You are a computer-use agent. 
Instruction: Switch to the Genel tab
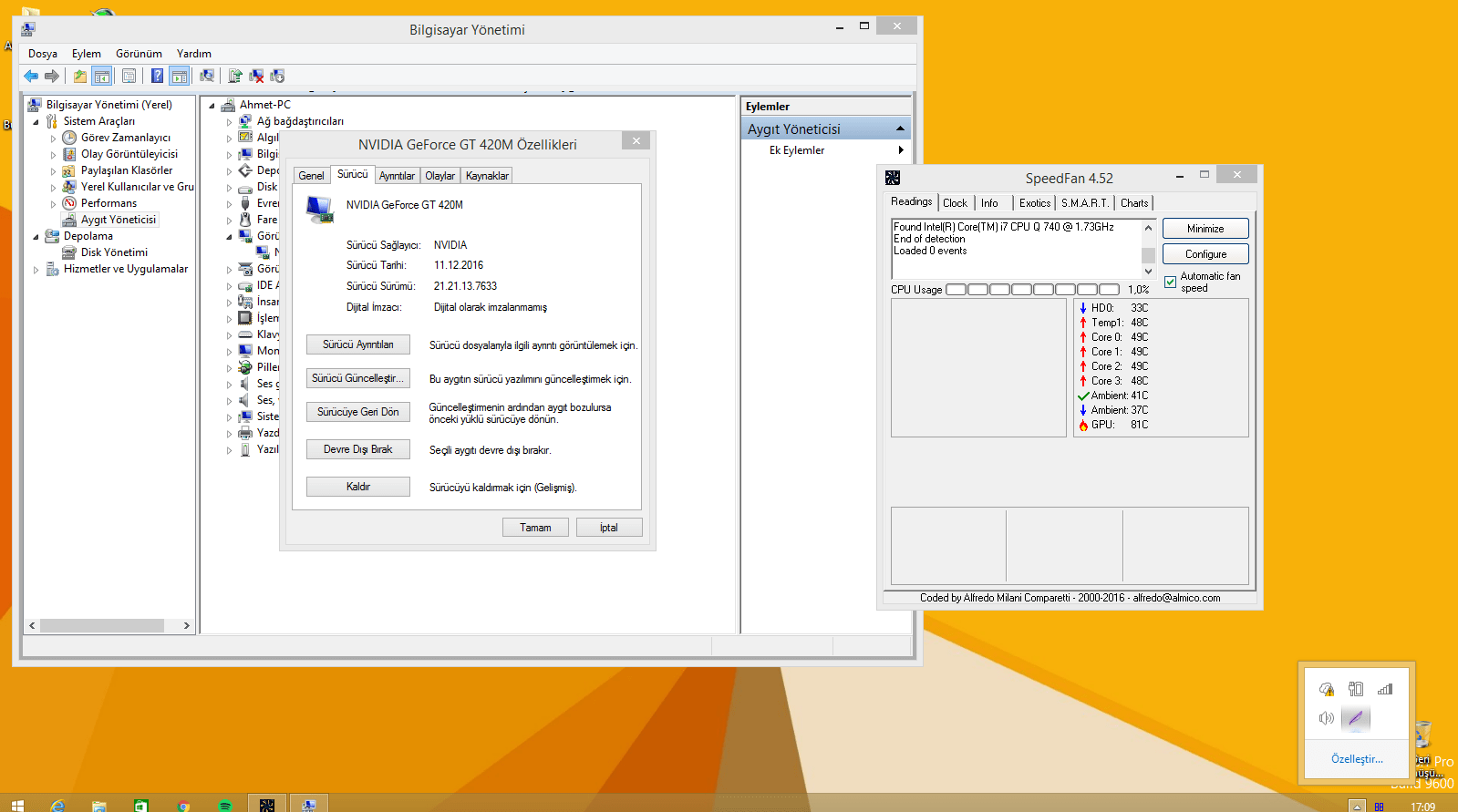(x=311, y=176)
